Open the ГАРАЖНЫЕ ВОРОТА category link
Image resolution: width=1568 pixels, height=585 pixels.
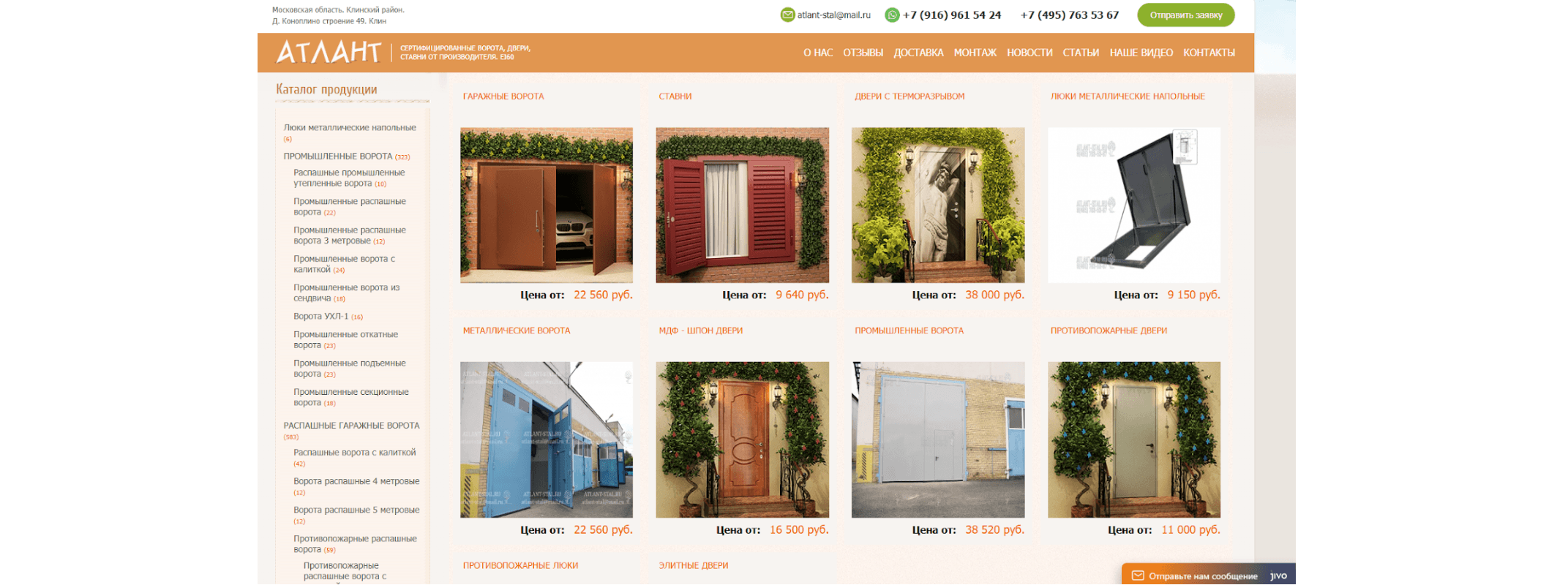coord(503,97)
